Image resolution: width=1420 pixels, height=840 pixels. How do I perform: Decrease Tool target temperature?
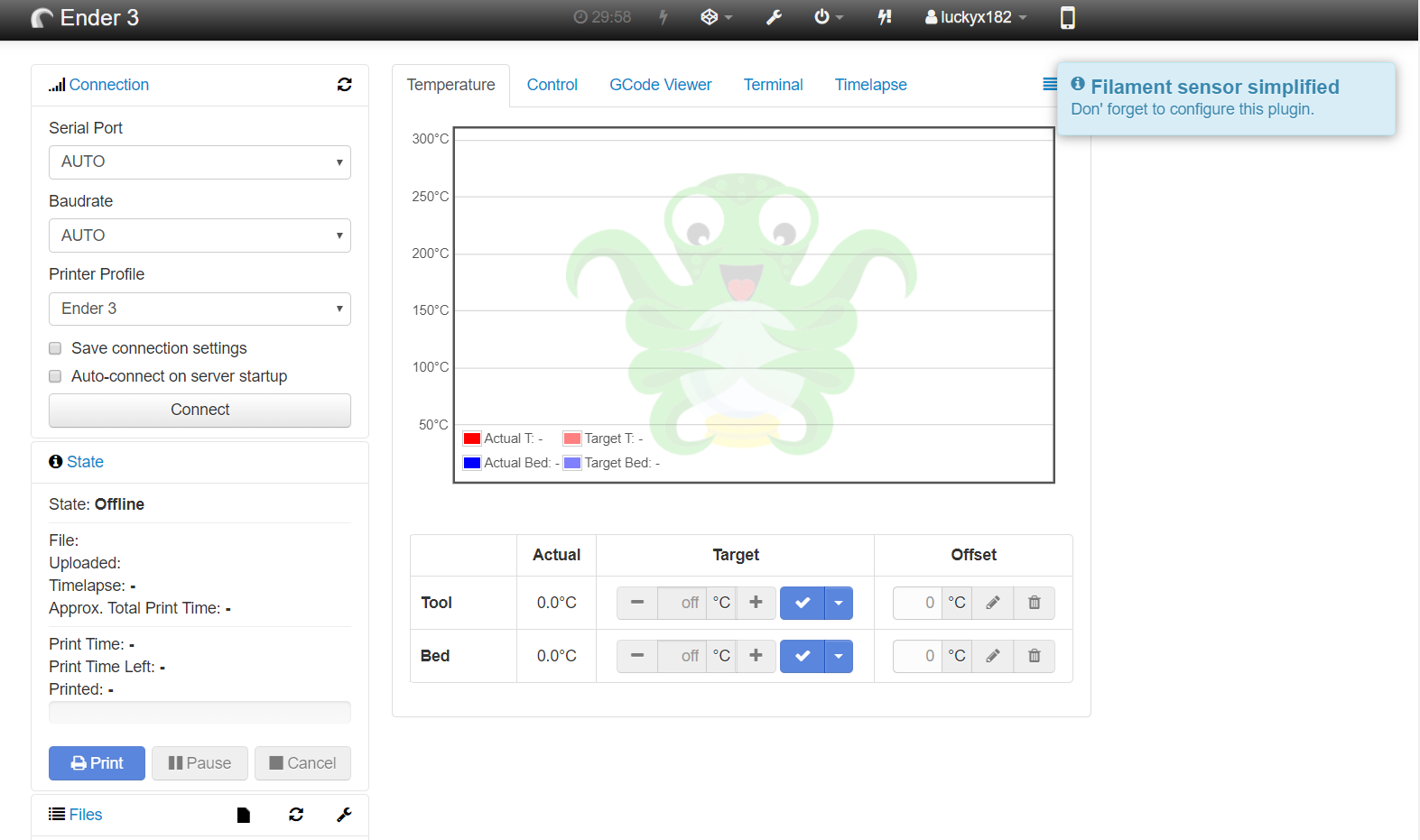click(637, 603)
